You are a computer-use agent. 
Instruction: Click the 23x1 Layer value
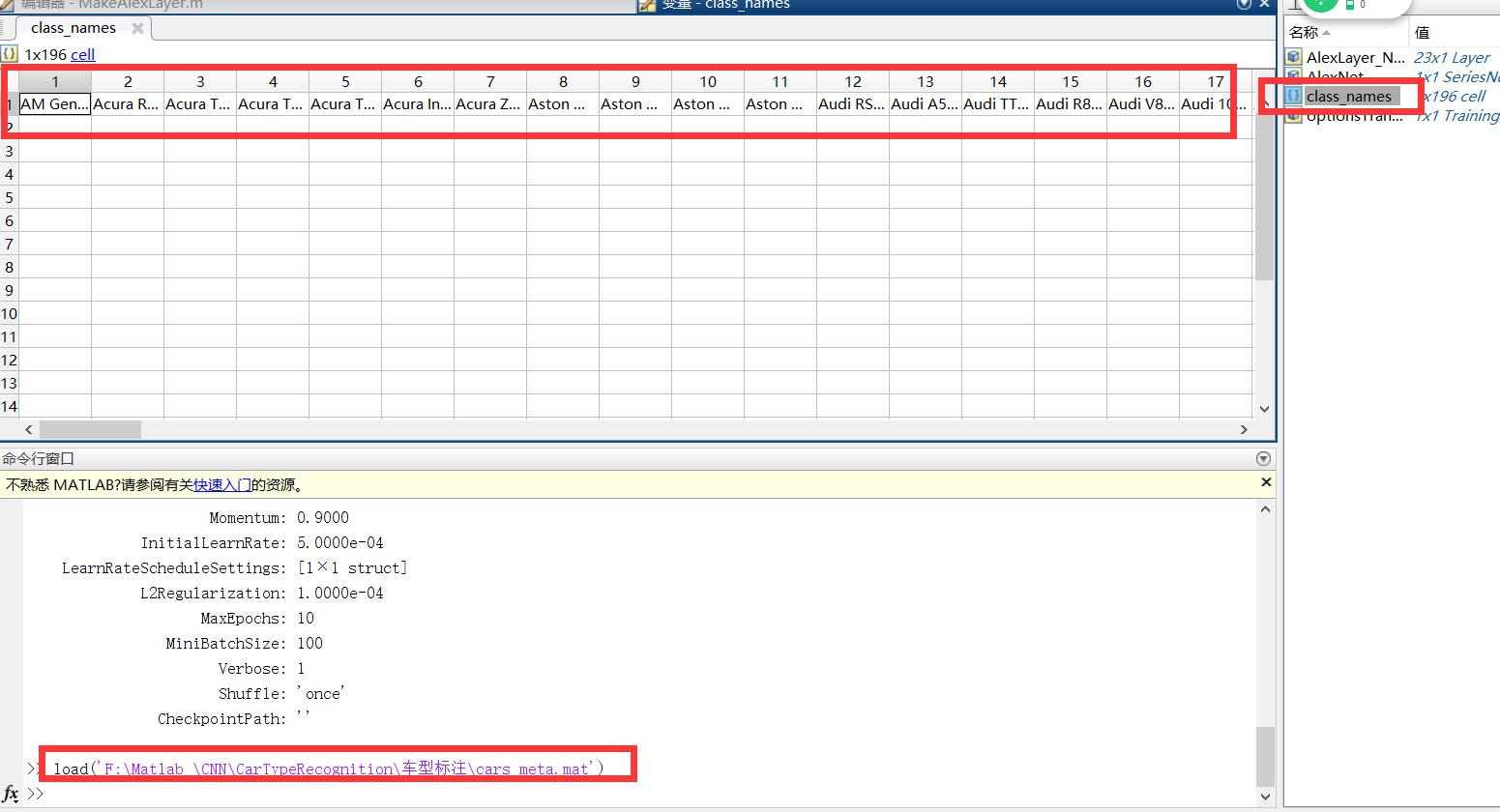[1452, 58]
